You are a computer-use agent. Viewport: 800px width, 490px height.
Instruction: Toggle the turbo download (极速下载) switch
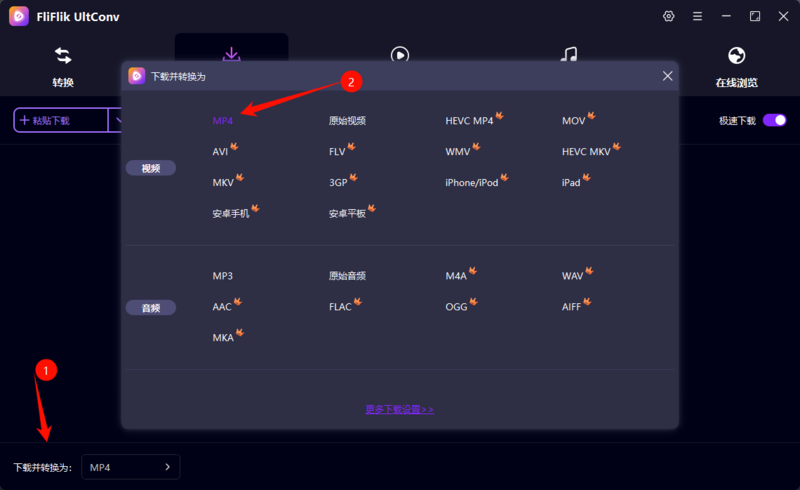(x=774, y=120)
